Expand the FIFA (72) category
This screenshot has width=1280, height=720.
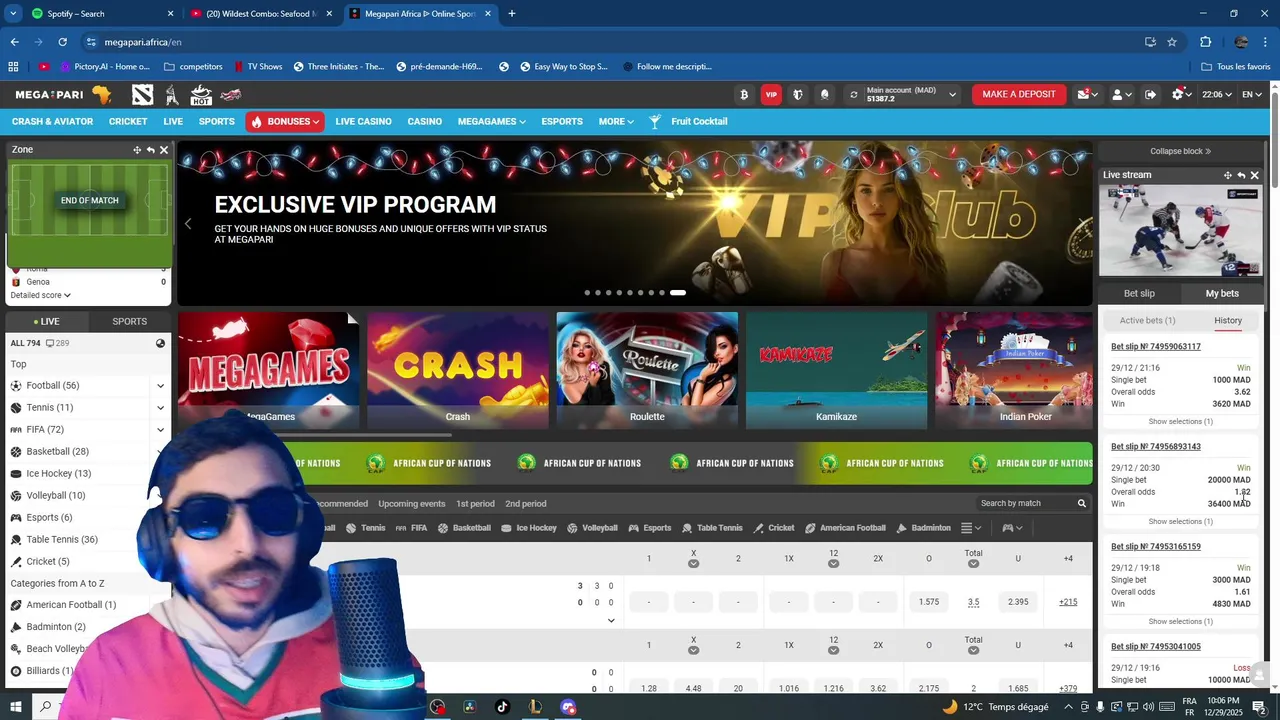pyautogui.click(x=160, y=429)
